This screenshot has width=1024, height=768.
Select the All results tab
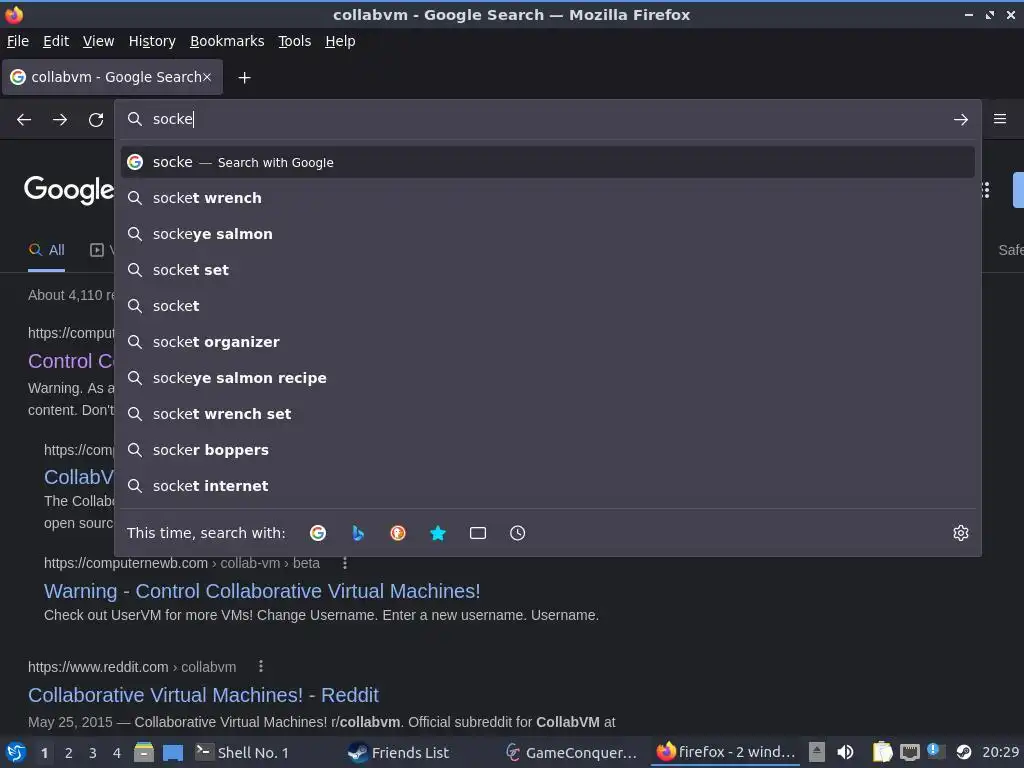pos(46,250)
